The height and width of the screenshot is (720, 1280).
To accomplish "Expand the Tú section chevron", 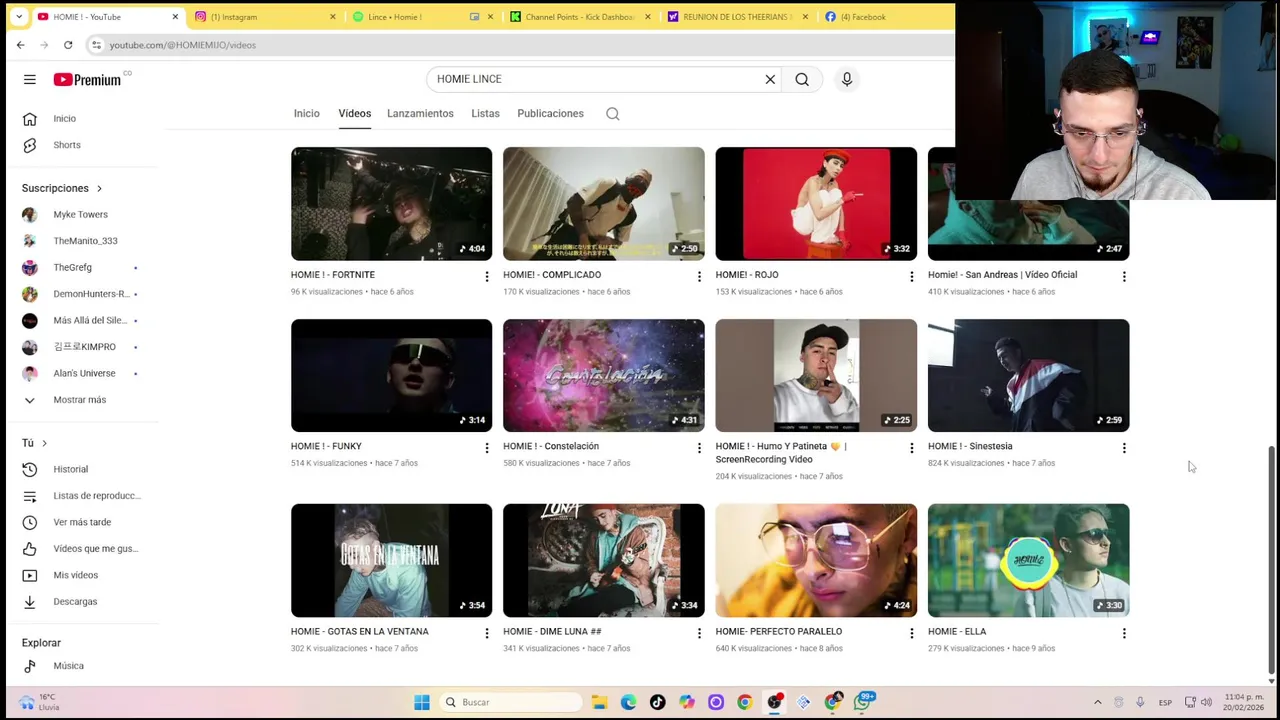I will [x=44, y=443].
